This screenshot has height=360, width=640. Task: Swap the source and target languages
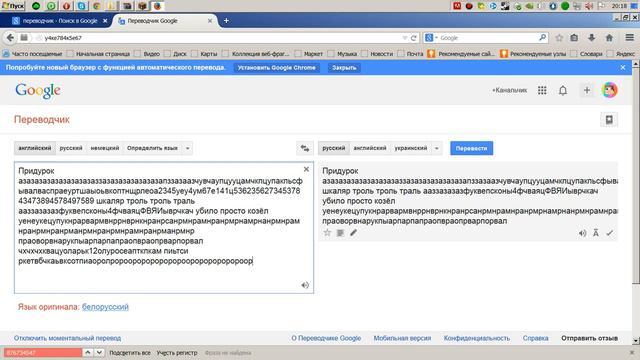[305, 148]
